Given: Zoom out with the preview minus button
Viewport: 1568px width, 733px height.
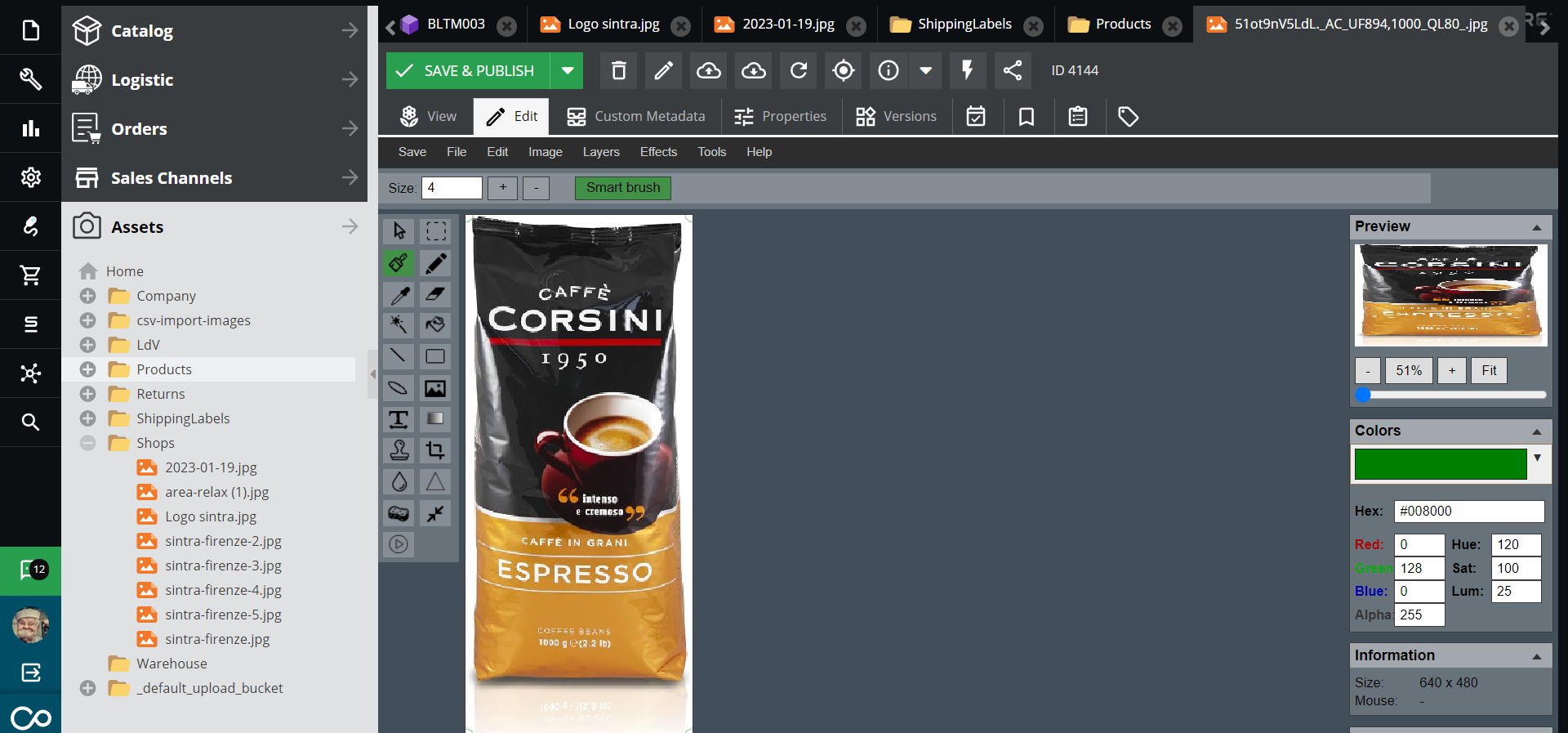Looking at the screenshot, I should (1368, 371).
